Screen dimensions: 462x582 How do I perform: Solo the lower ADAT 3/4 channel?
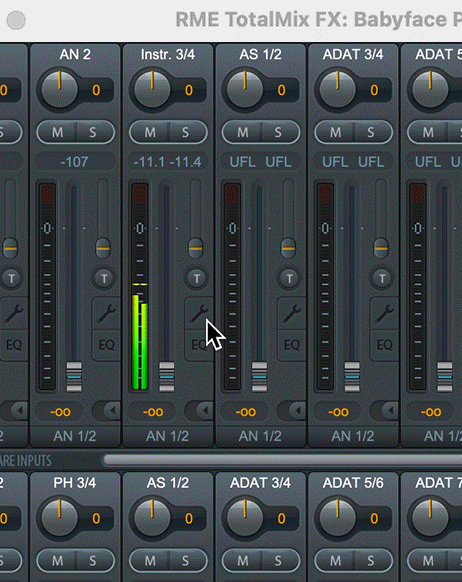278,561
